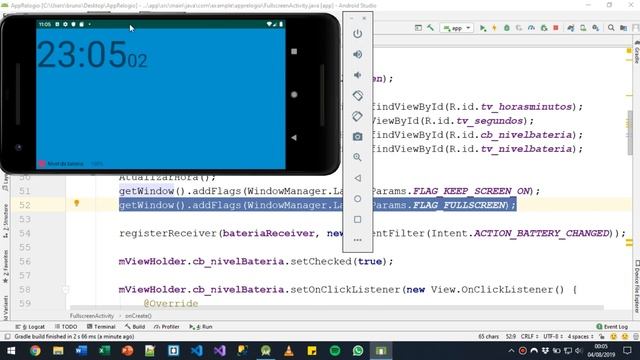
Task: Click the emulator toolbar home circle
Action: coord(358,199)
